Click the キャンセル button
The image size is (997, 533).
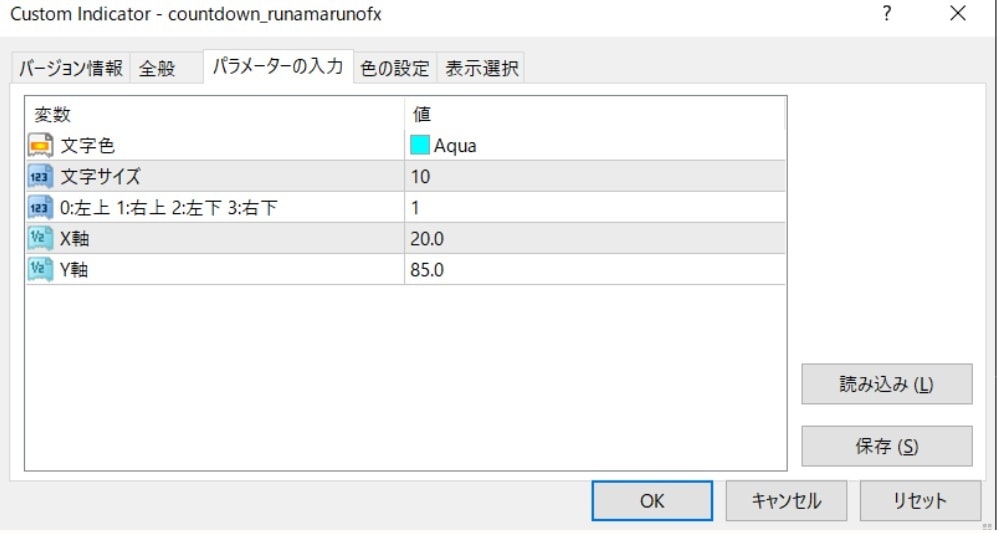click(787, 501)
